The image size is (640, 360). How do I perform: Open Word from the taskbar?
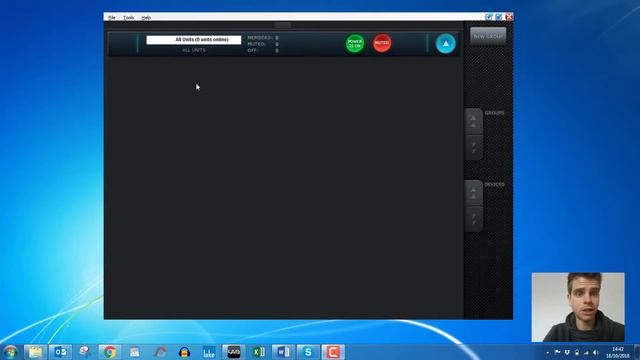(x=283, y=352)
